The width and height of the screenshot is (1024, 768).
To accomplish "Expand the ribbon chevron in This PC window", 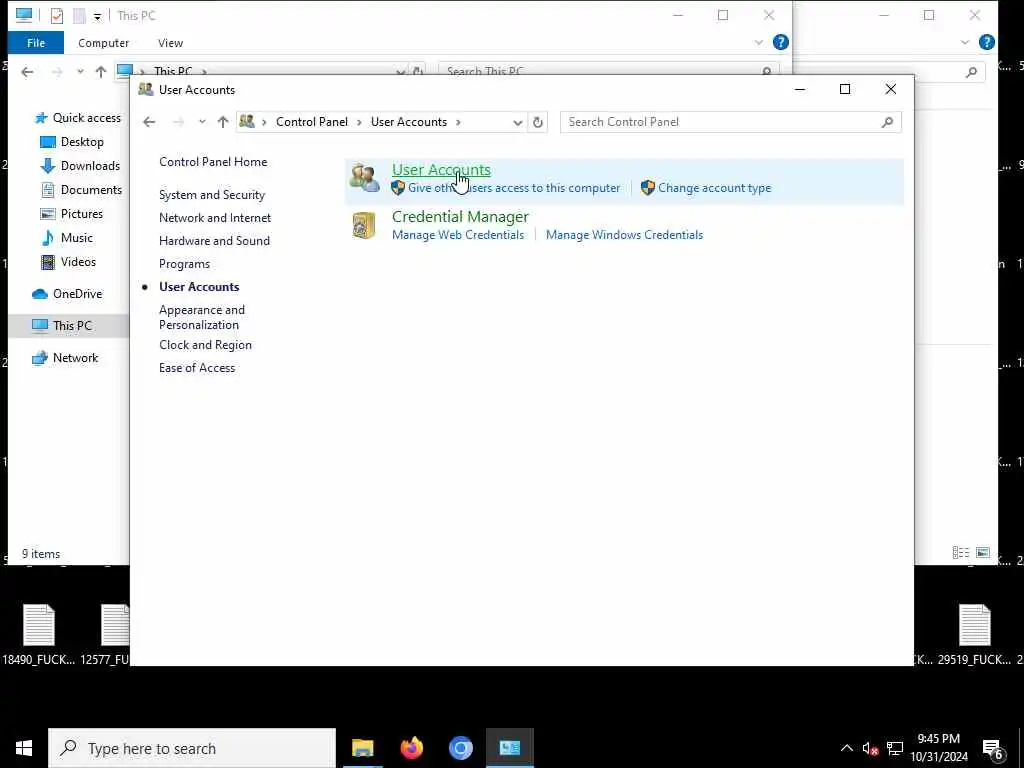I will pyautogui.click(x=758, y=42).
